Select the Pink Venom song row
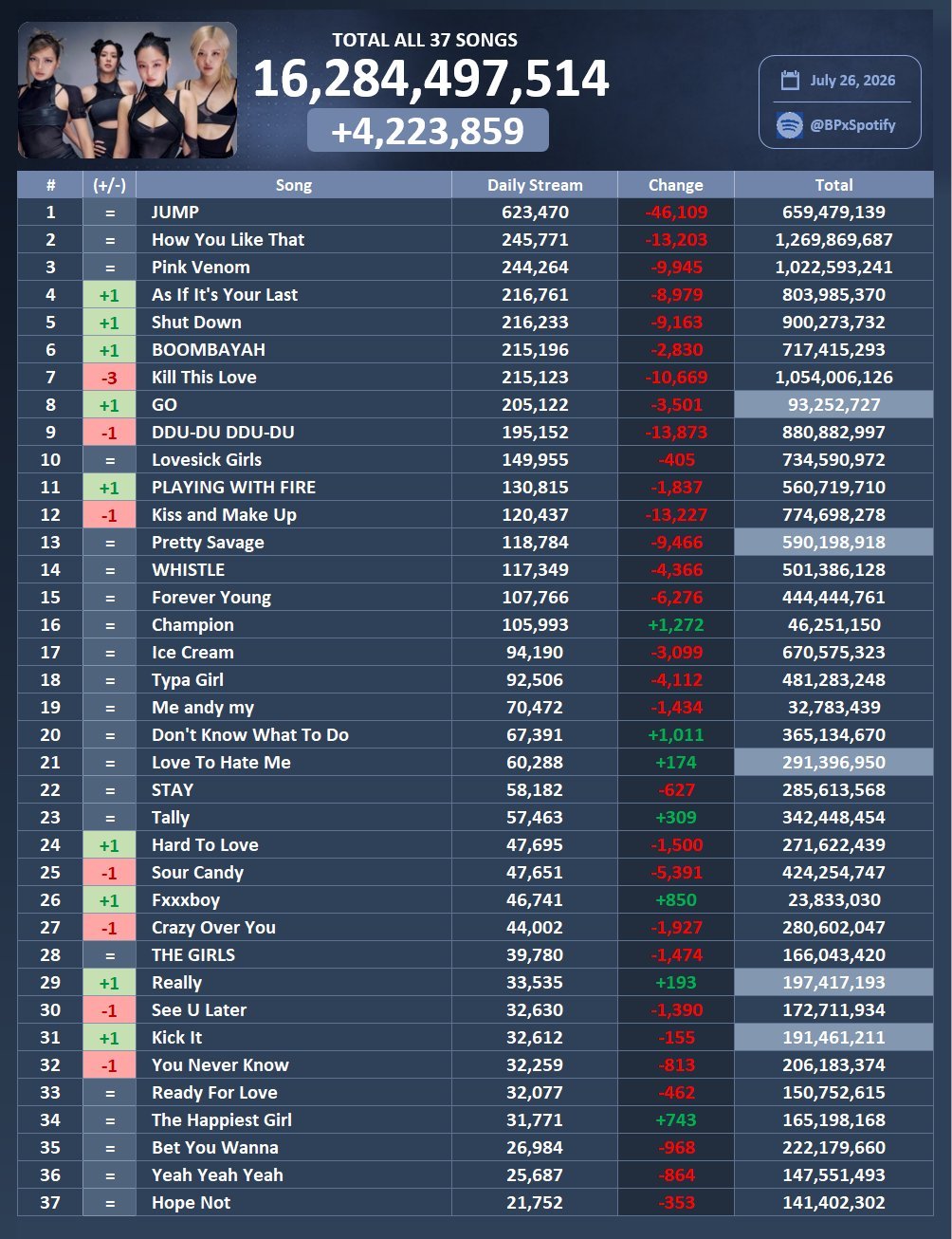The image size is (952, 1239). coord(475,268)
